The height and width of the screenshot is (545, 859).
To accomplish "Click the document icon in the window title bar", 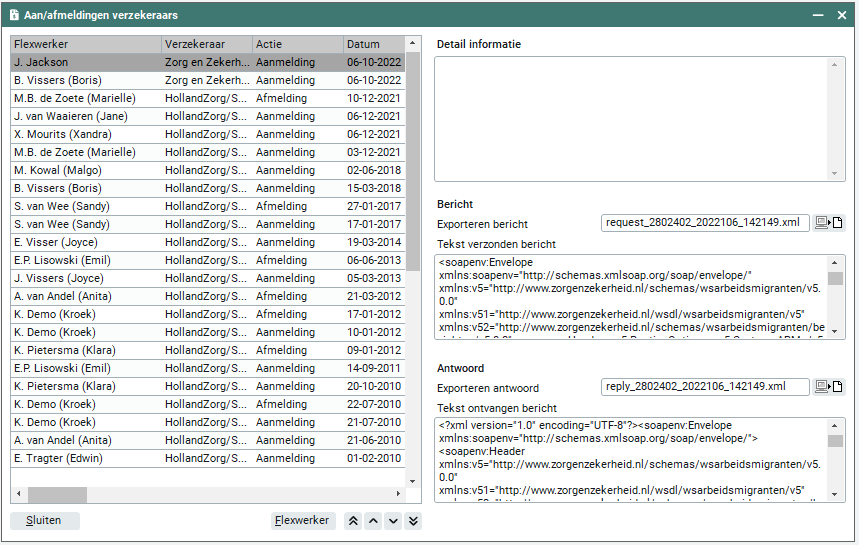I will point(15,15).
